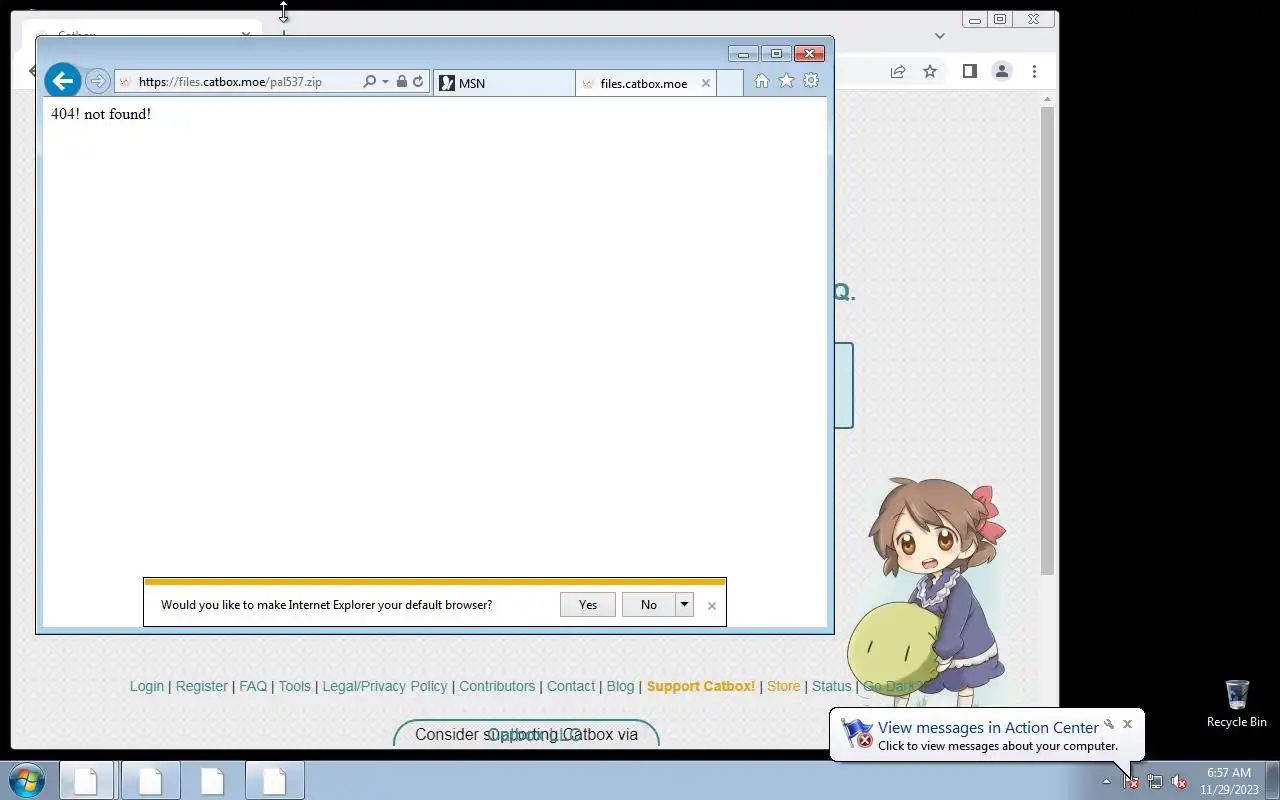Dismiss the default browser notification bar
Screen dimensions: 1280x800
point(712,605)
